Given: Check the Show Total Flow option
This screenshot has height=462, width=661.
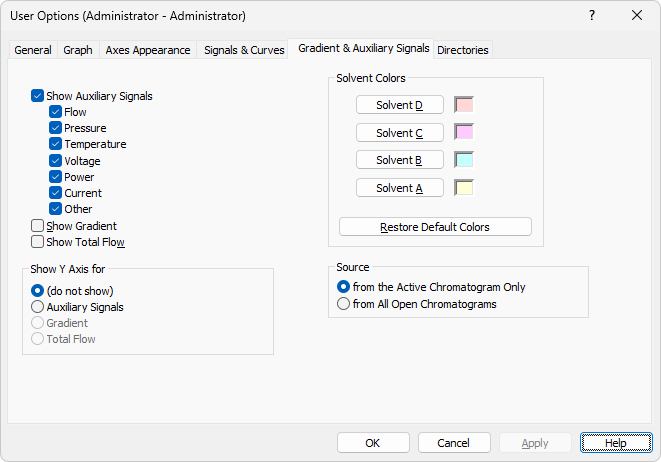Looking at the screenshot, I should (x=38, y=242).
